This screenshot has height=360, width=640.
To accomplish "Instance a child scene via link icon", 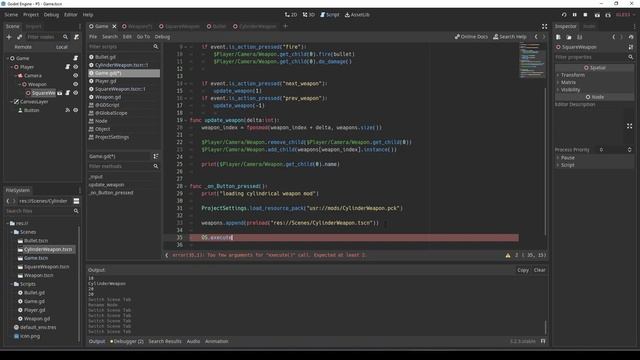I will click(x=19, y=37).
